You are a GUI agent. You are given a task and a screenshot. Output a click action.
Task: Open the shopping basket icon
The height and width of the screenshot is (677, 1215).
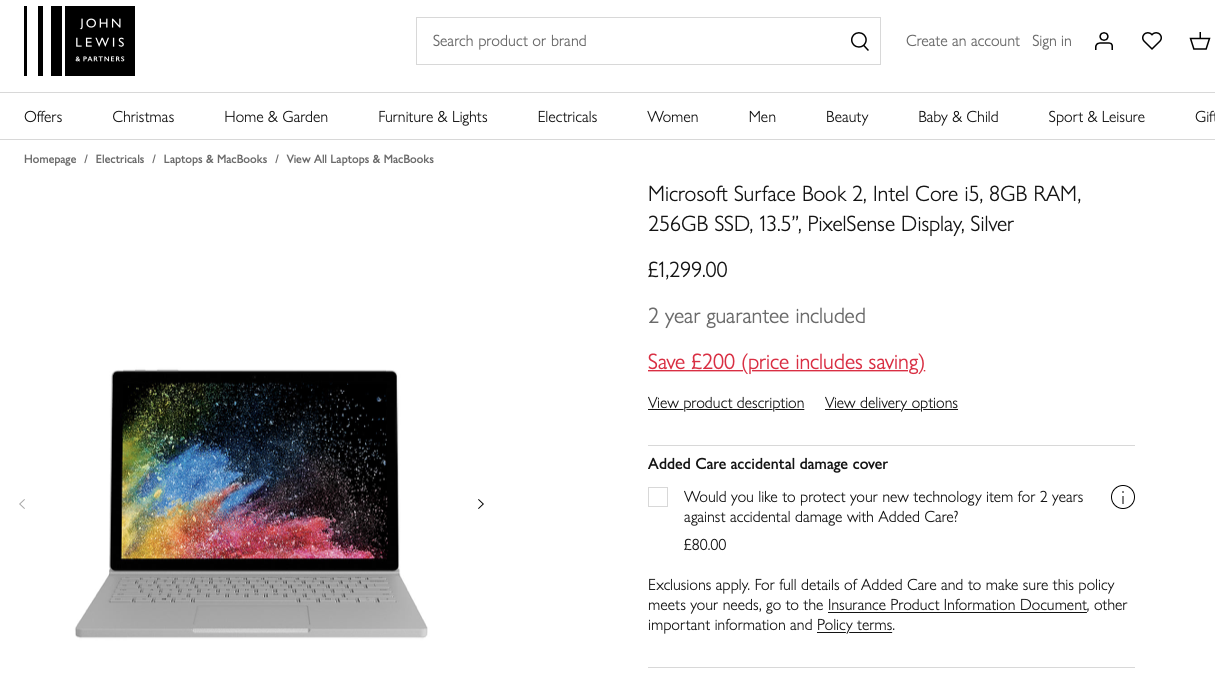1200,41
